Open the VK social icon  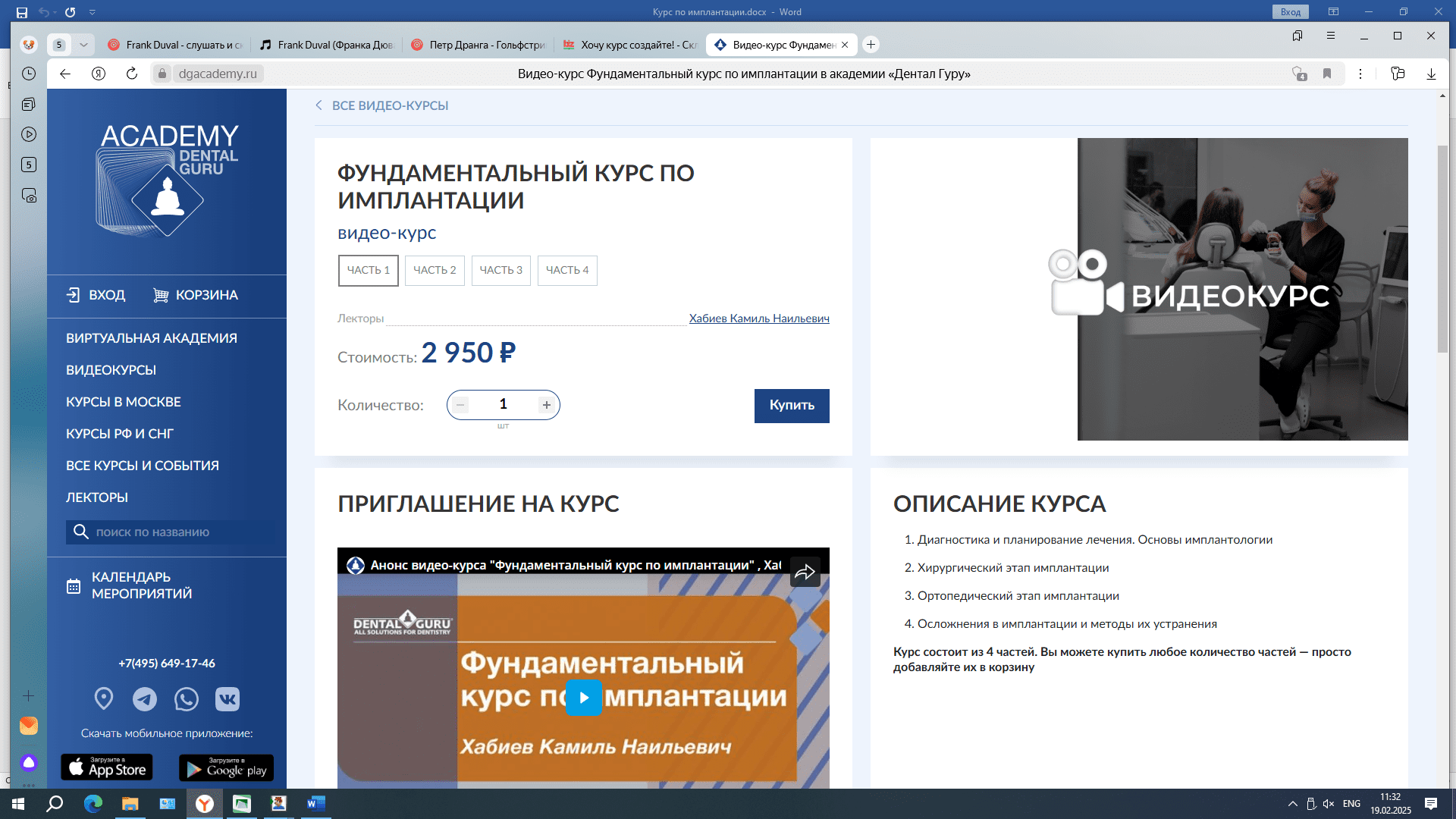[x=227, y=698]
